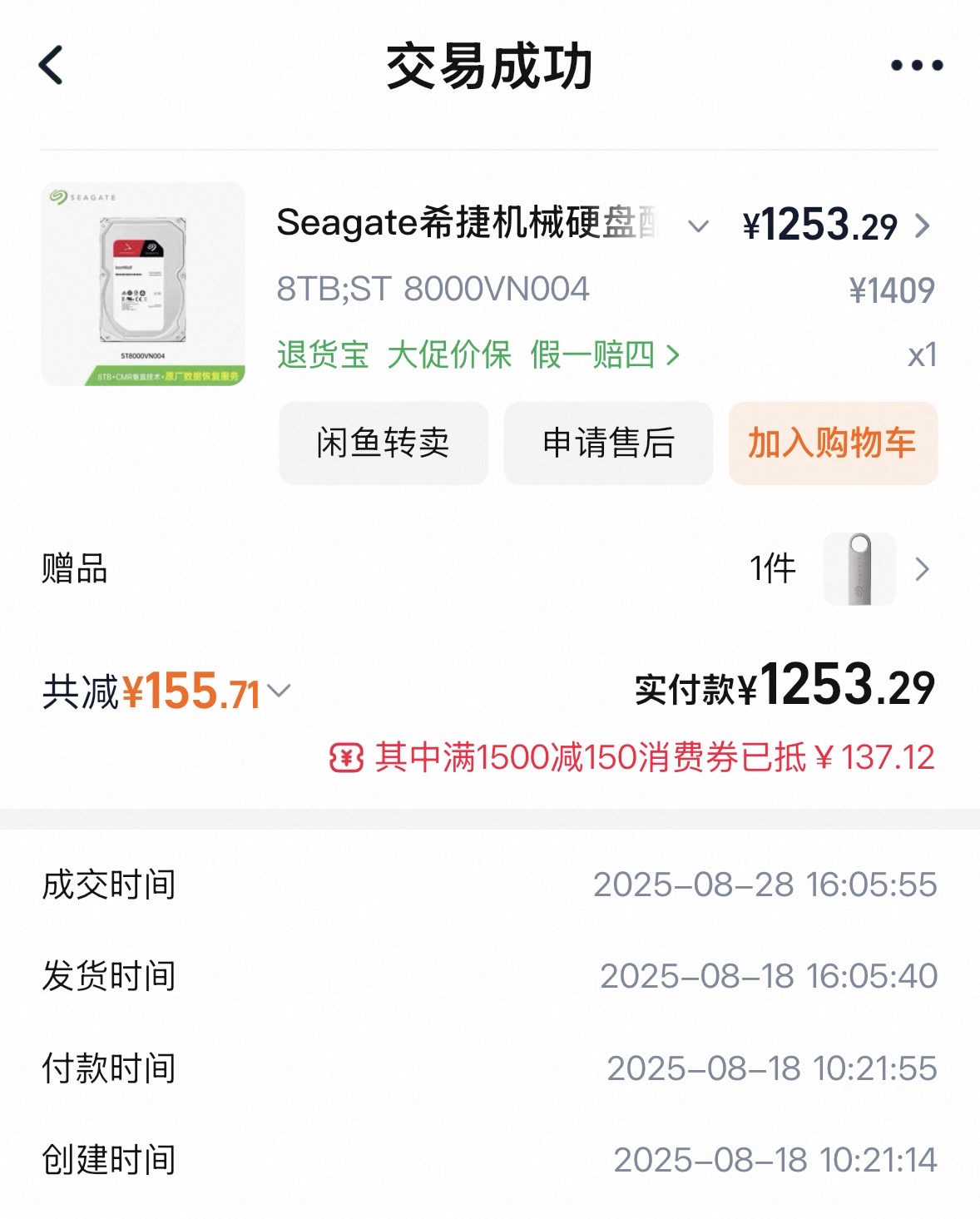980x1219 pixels.
Task: Tap the 闲鱼转卖 resell button
Action: (x=383, y=443)
